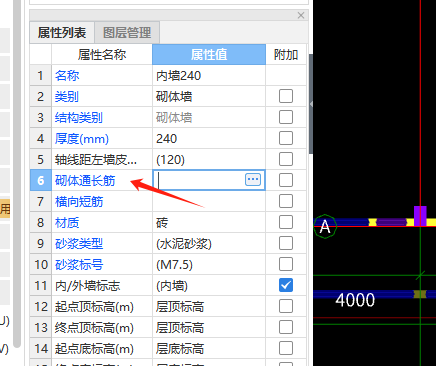This screenshot has width=436, height=366.
Task: Select the 砂浆类型 property link
Action: pyautogui.click(x=79, y=244)
